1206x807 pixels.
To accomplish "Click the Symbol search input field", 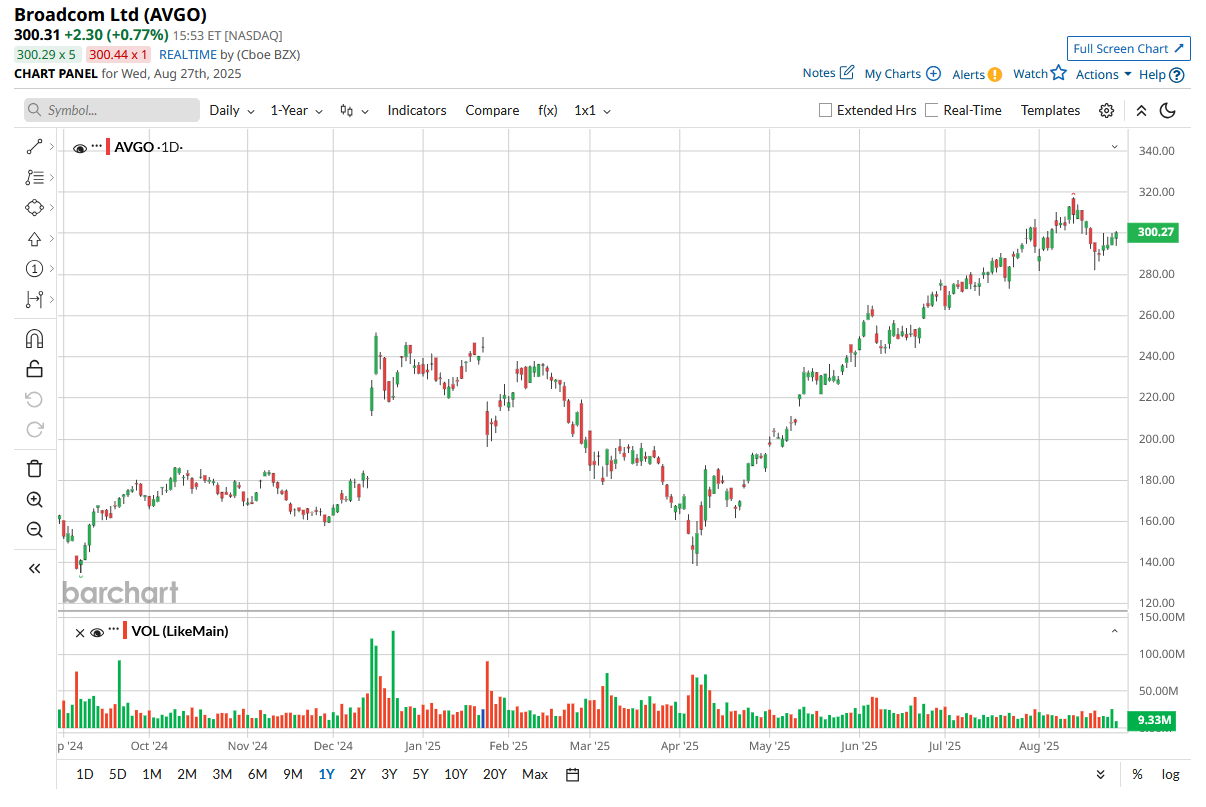I will coord(112,111).
